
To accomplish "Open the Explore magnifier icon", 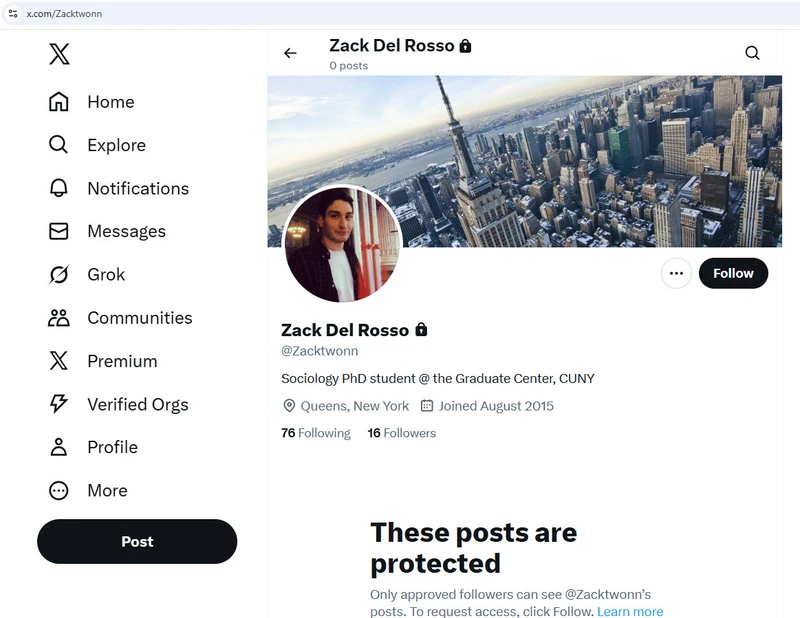I will pyautogui.click(x=59, y=145).
